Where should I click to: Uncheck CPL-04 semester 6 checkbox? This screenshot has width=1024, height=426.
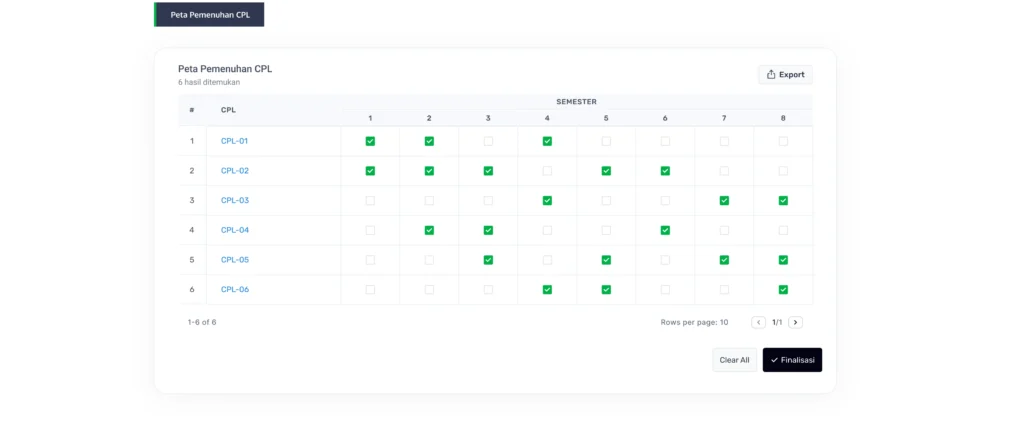tap(665, 230)
